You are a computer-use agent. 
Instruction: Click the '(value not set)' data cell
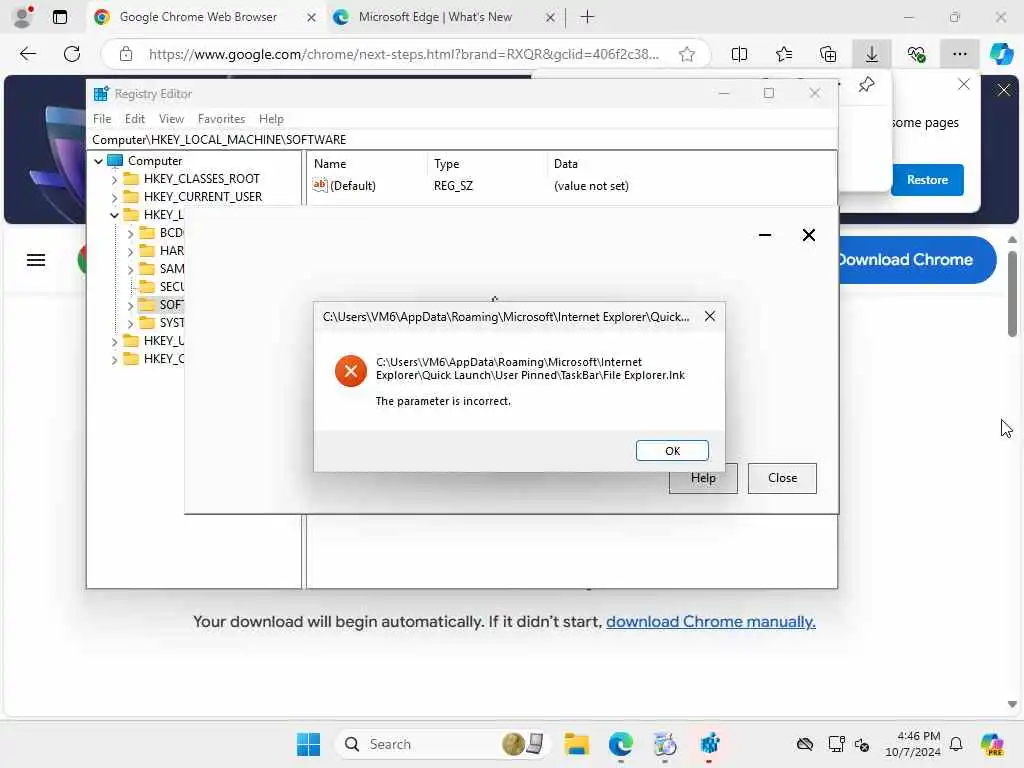[x=591, y=186]
